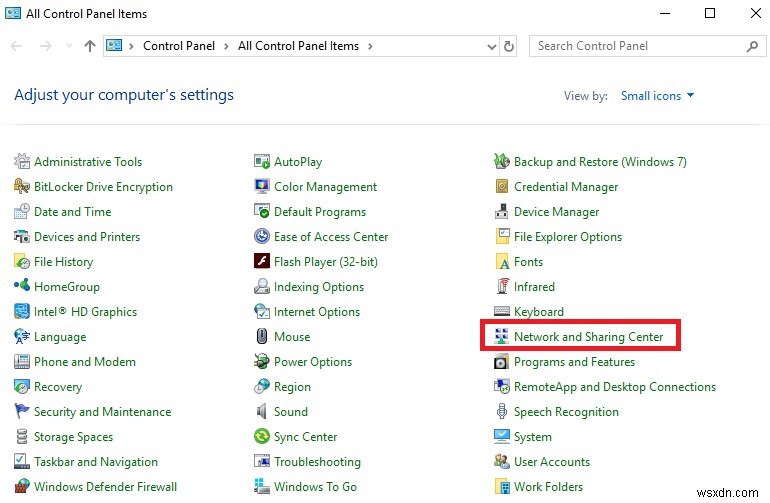Click the Speech Recognition microphone icon
Image resolution: width=770 pixels, height=503 pixels.
point(502,412)
